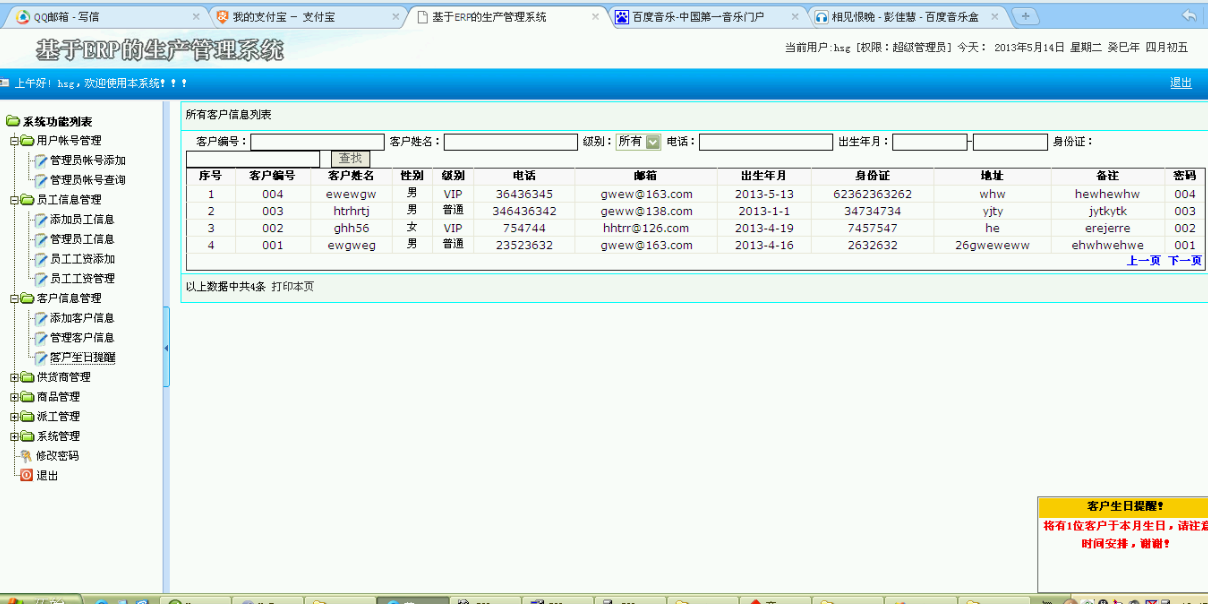Go to 下一页 next page

click(x=1185, y=261)
